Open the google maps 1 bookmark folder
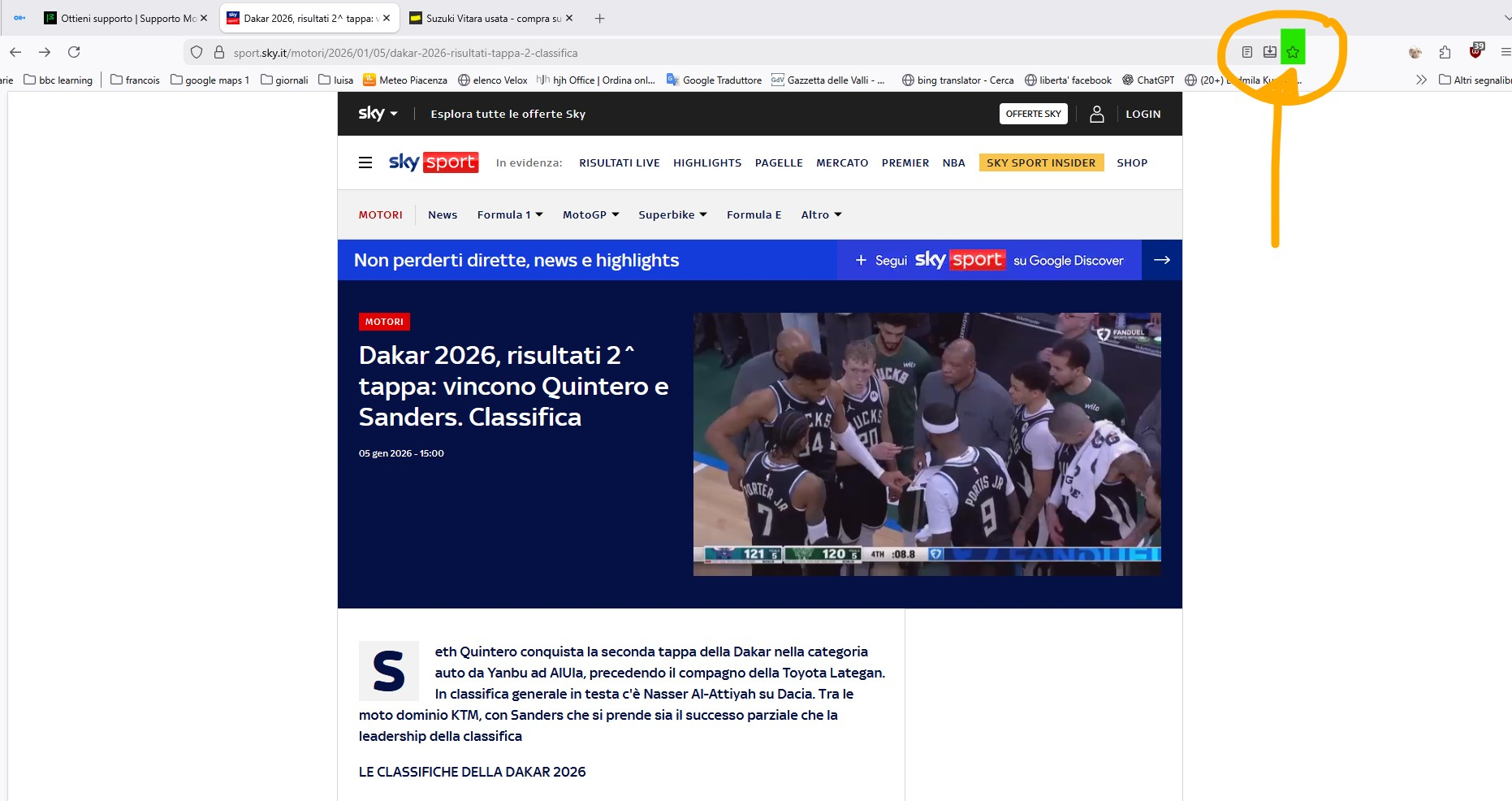Image resolution: width=1512 pixels, height=801 pixels. [x=210, y=80]
